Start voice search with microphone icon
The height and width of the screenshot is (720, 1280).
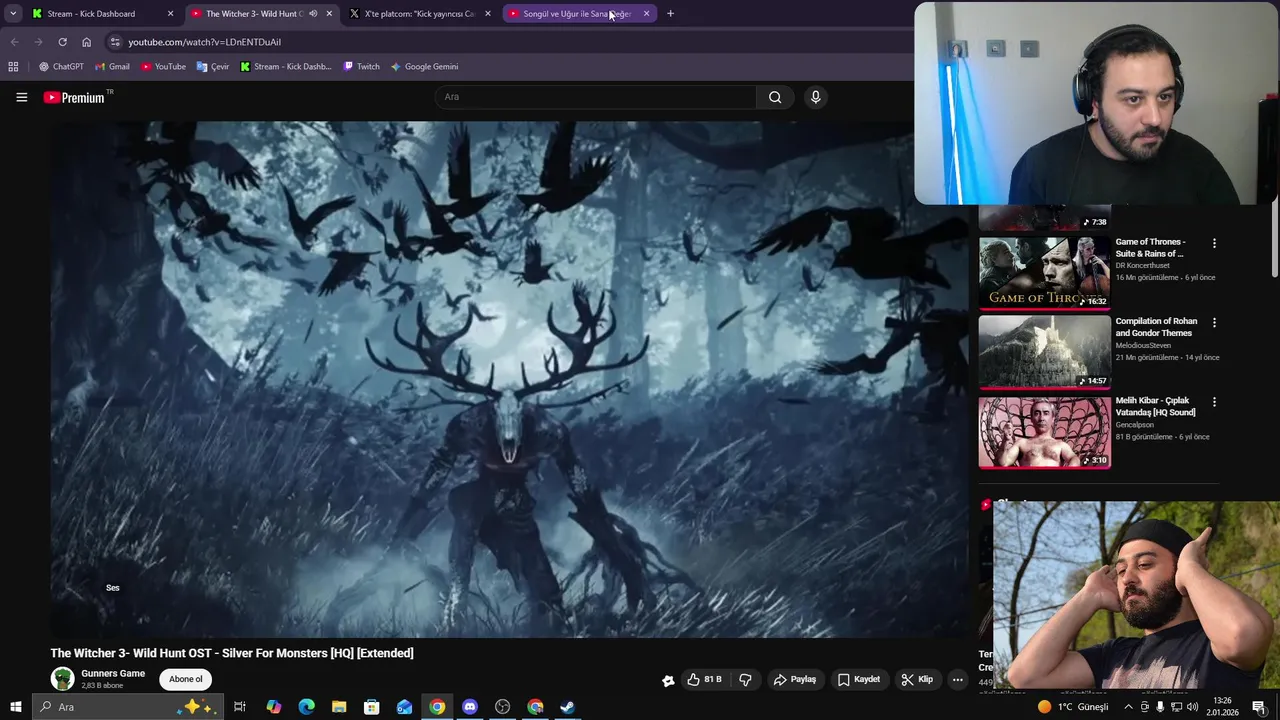pyautogui.click(x=815, y=97)
